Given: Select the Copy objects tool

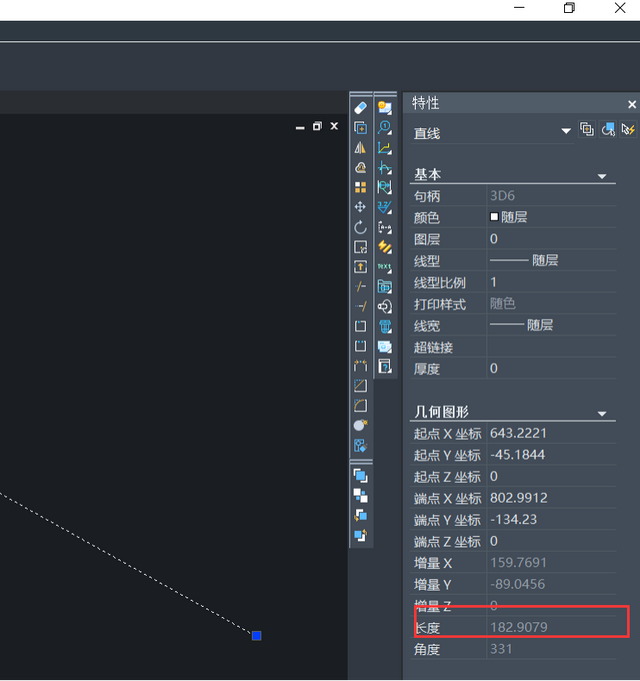Looking at the screenshot, I should [360, 128].
